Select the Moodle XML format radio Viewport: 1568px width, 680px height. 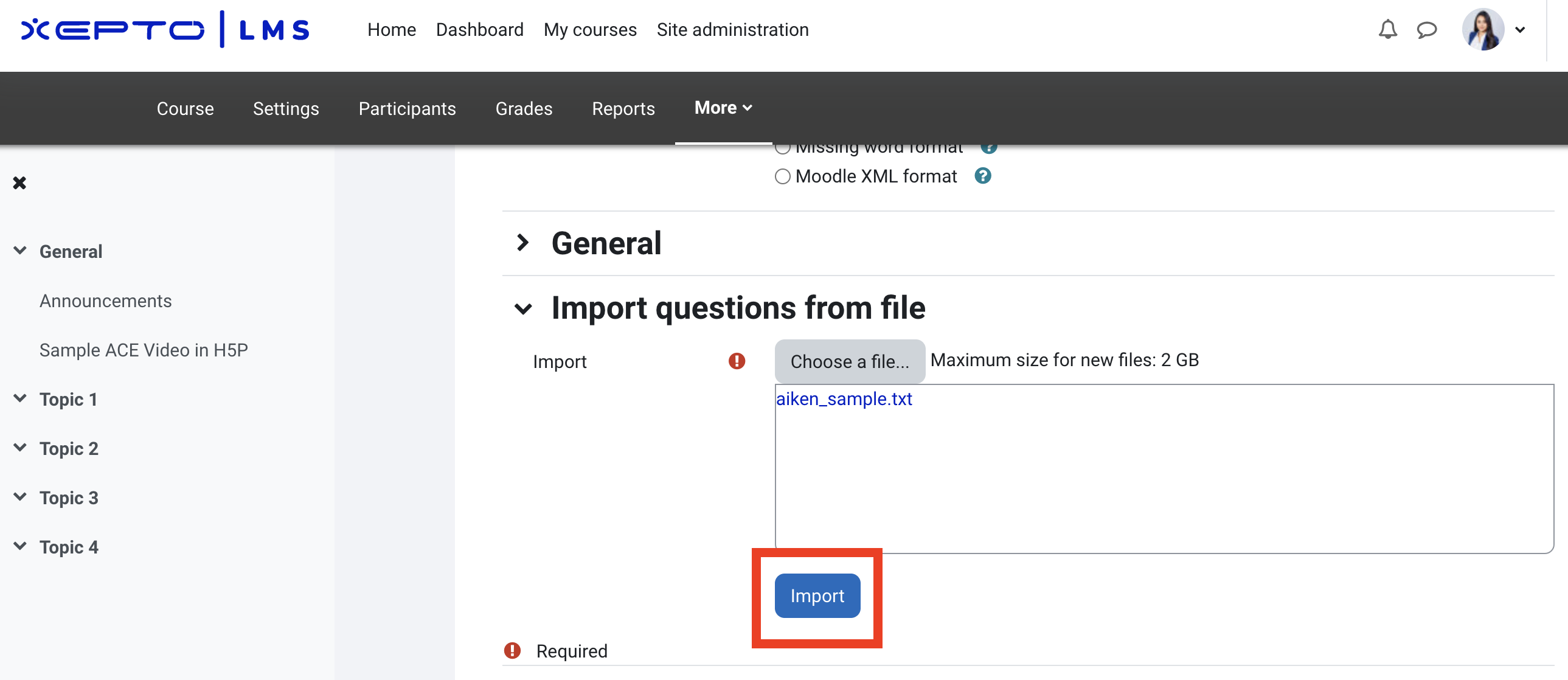[x=783, y=176]
